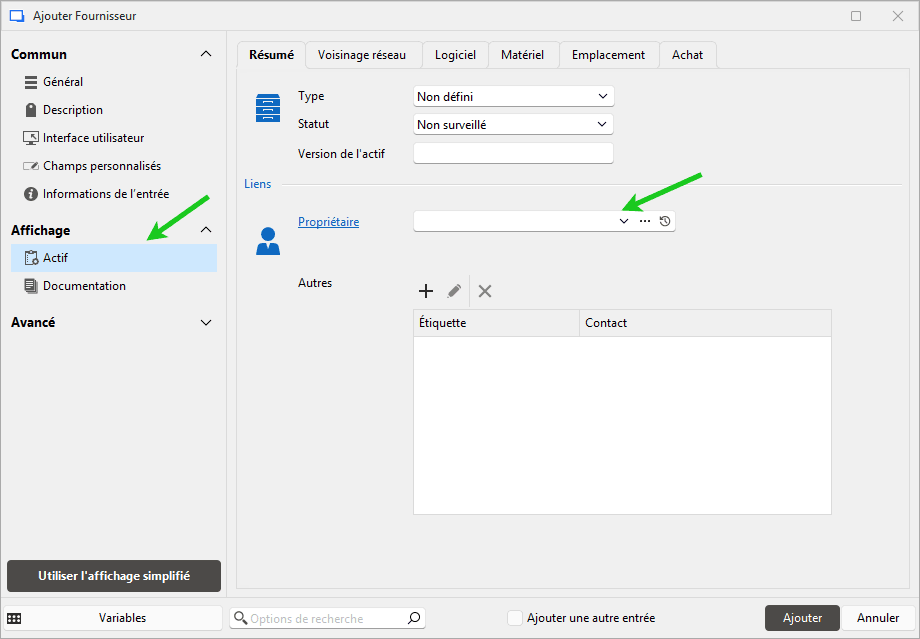
Task: Click the pencil edit icon under Autres
Action: (454, 291)
